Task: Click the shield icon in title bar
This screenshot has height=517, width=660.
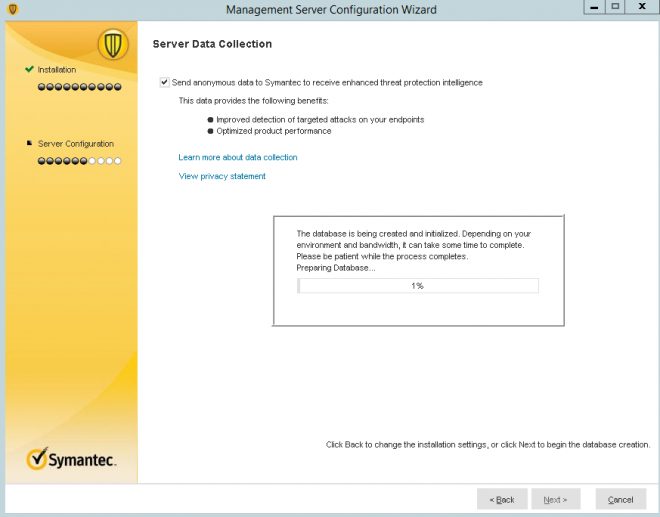Action: (13, 9)
